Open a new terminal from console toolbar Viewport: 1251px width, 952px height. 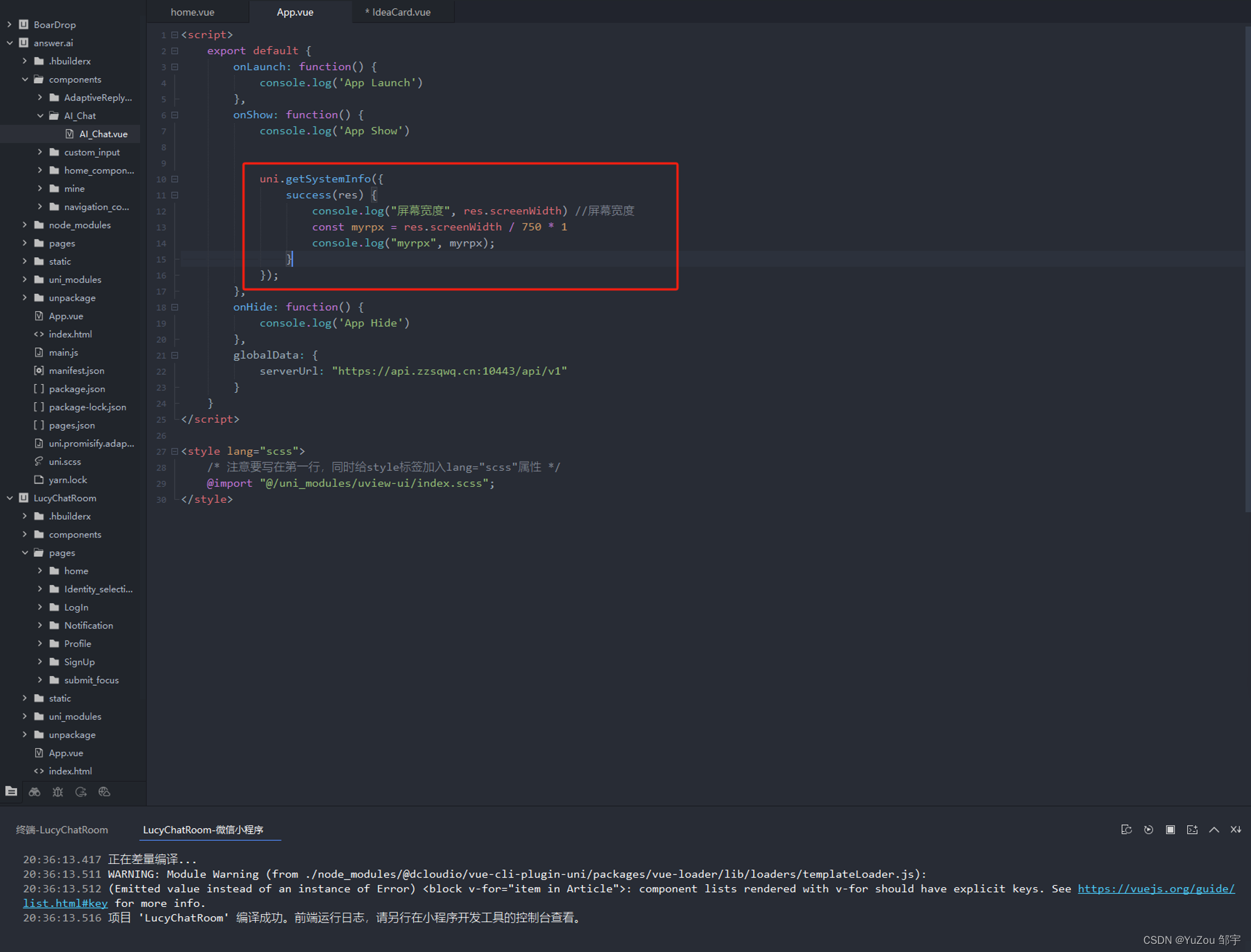1192,829
